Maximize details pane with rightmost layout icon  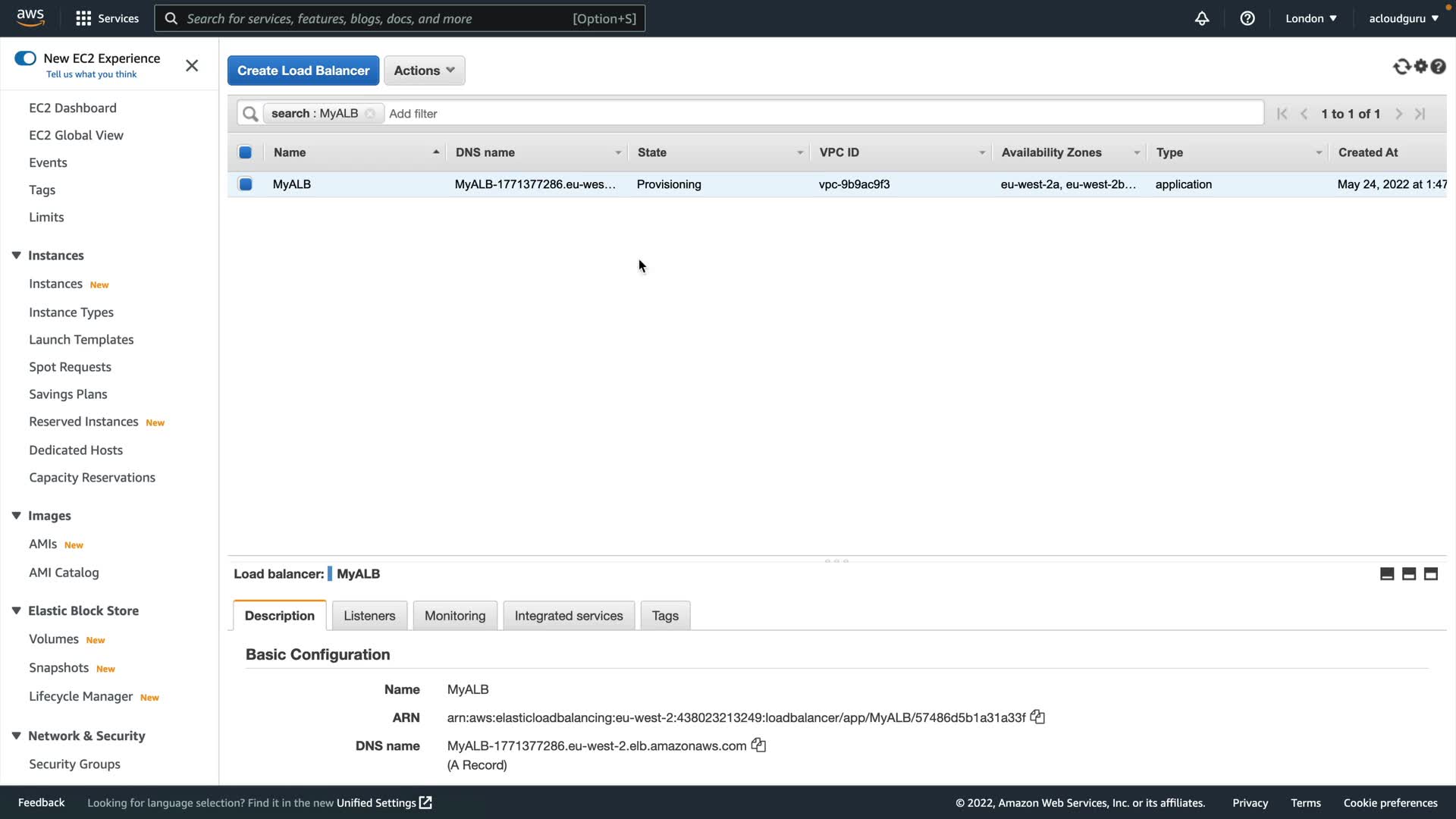(x=1431, y=574)
